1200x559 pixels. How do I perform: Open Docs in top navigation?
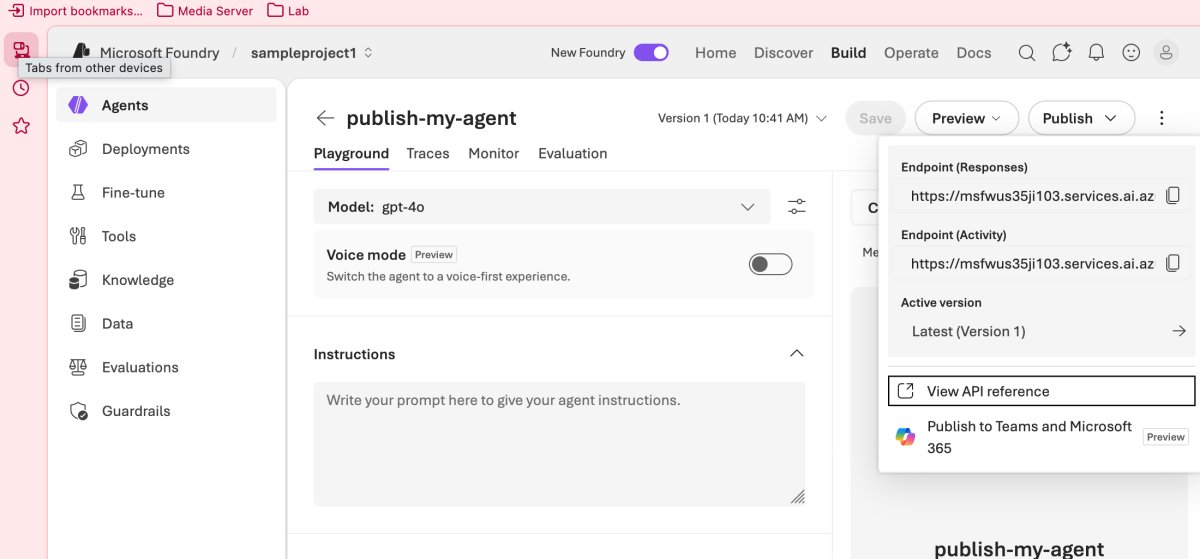click(974, 53)
